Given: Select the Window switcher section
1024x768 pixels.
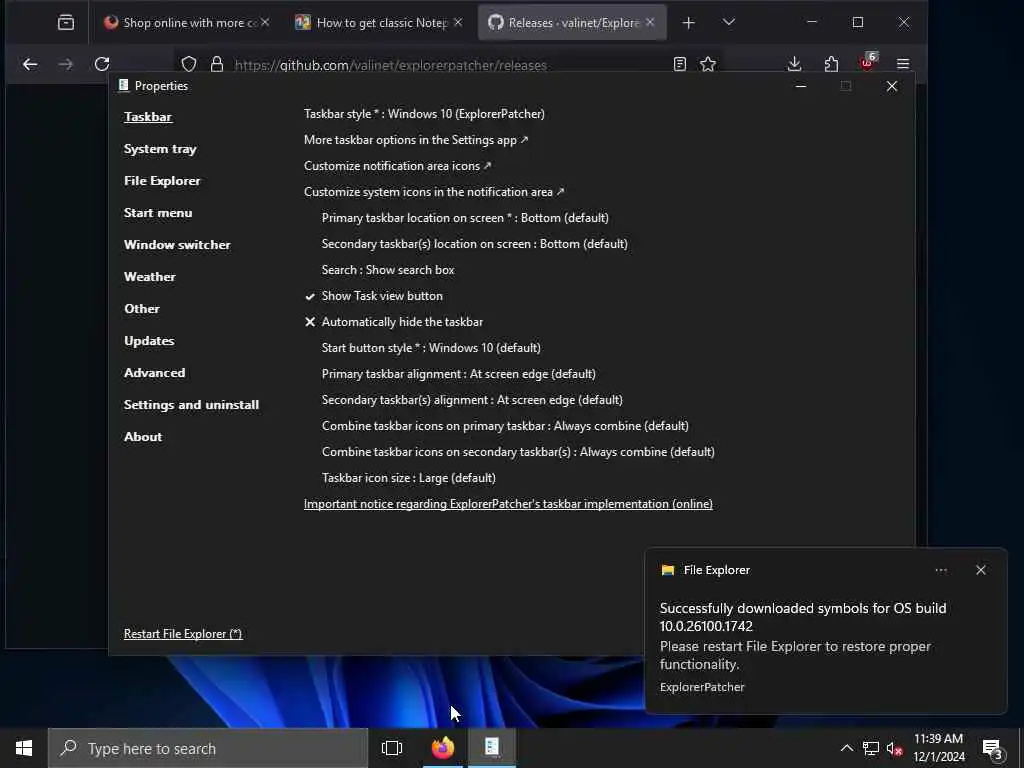Looking at the screenshot, I should [177, 245].
